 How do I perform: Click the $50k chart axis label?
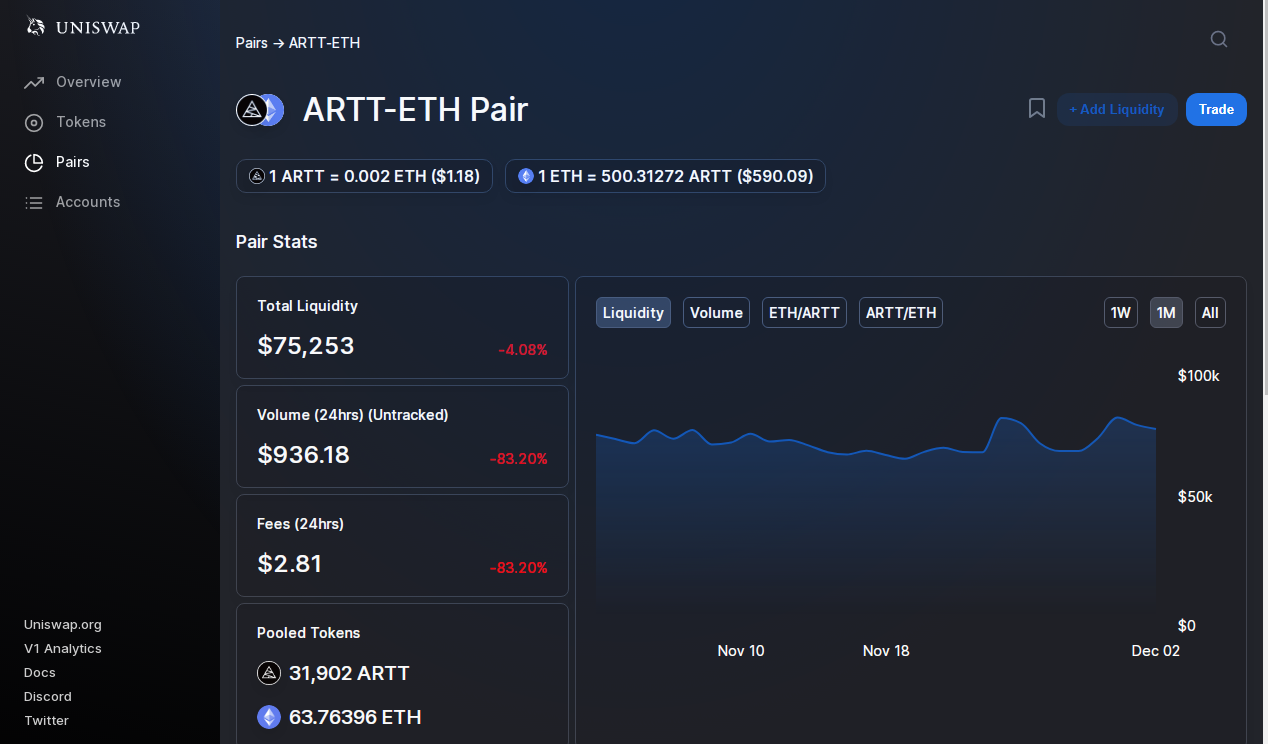(1195, 497)
